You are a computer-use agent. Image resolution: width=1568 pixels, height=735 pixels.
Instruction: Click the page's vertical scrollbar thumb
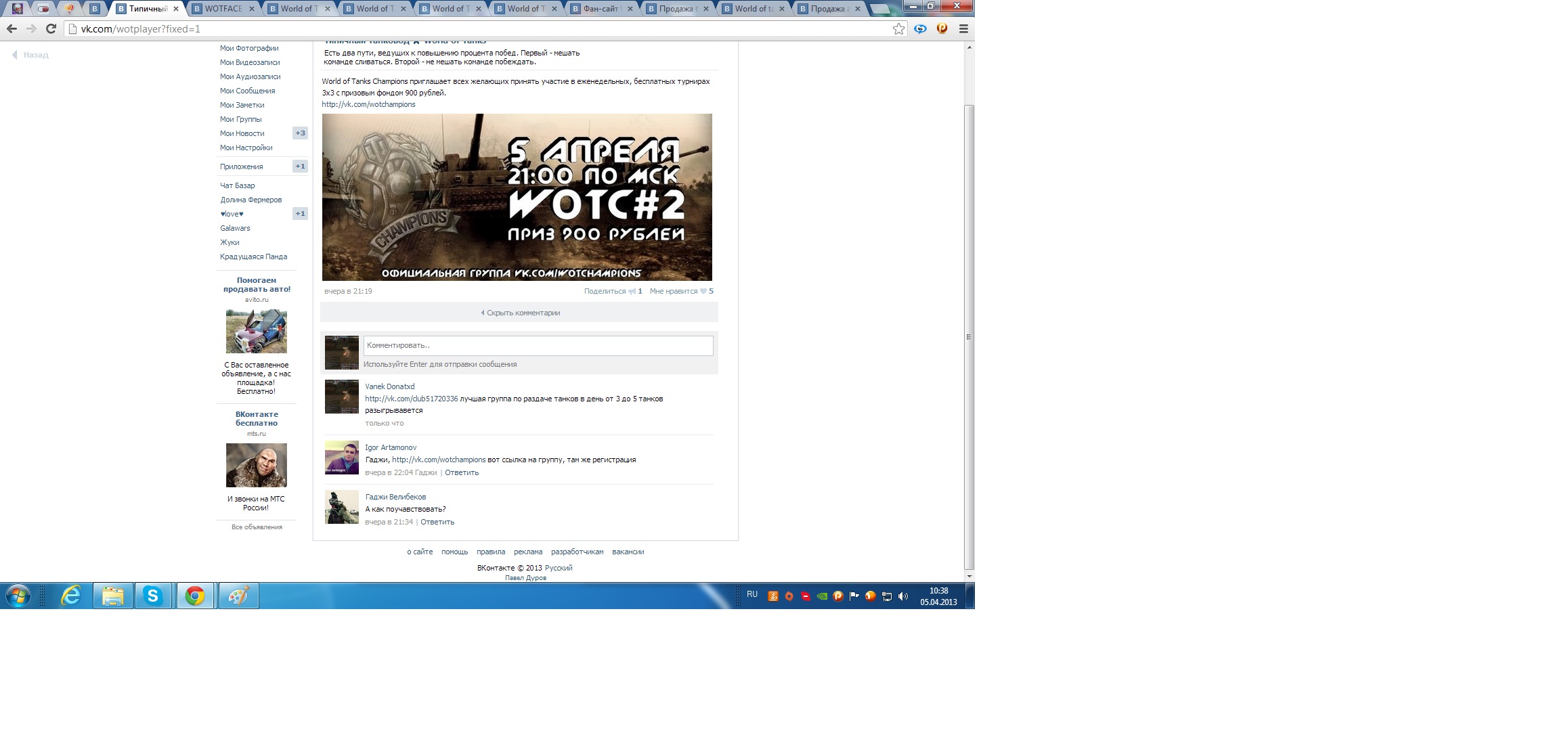969,336
